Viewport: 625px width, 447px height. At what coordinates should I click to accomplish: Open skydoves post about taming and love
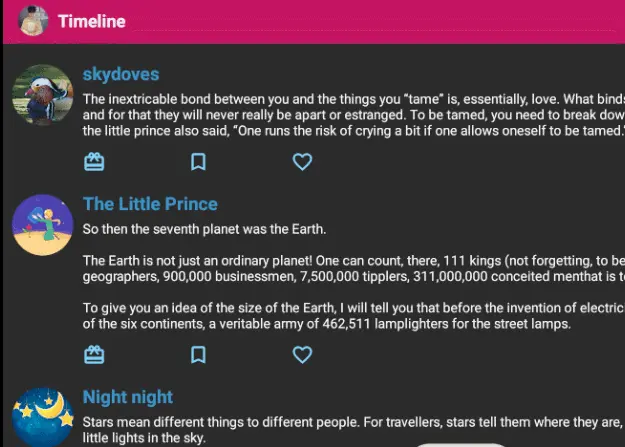tap(354, 115)
